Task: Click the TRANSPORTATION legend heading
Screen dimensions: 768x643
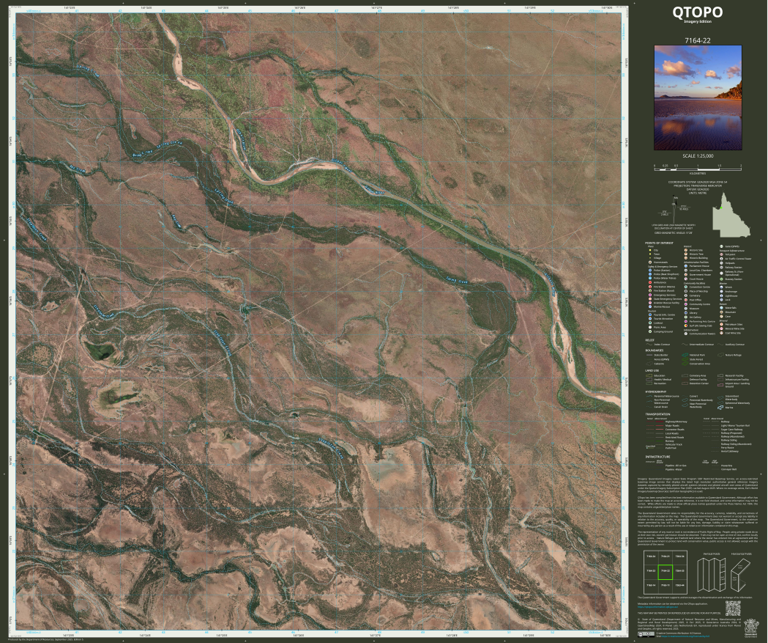Action: pos(657,414)
